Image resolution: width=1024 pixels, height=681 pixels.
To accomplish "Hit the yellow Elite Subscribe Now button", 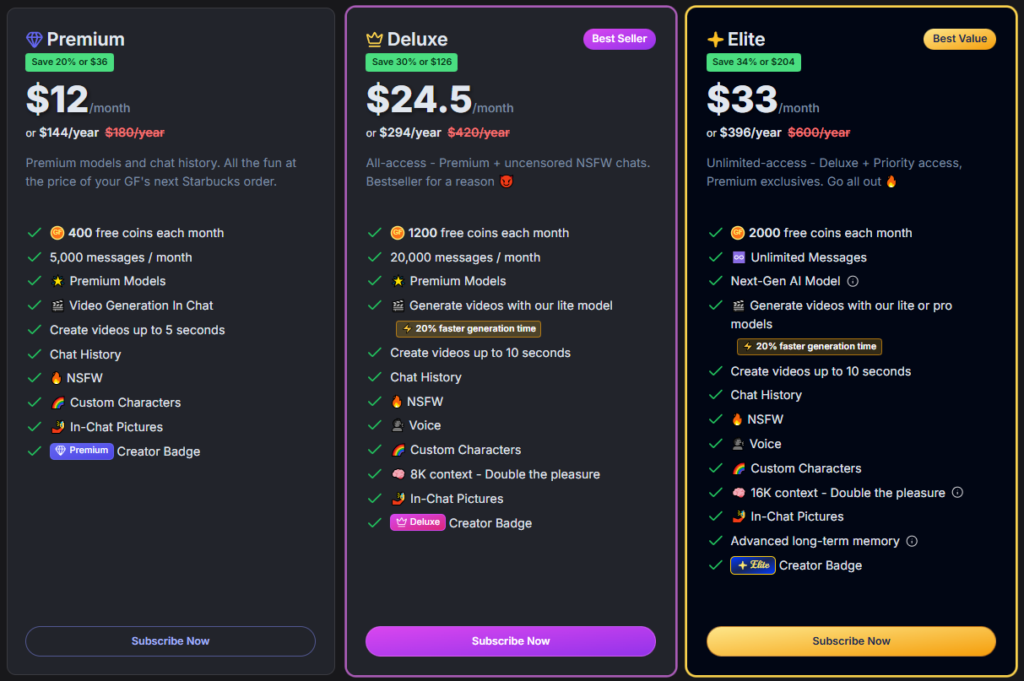I will [x=851, y=641].
